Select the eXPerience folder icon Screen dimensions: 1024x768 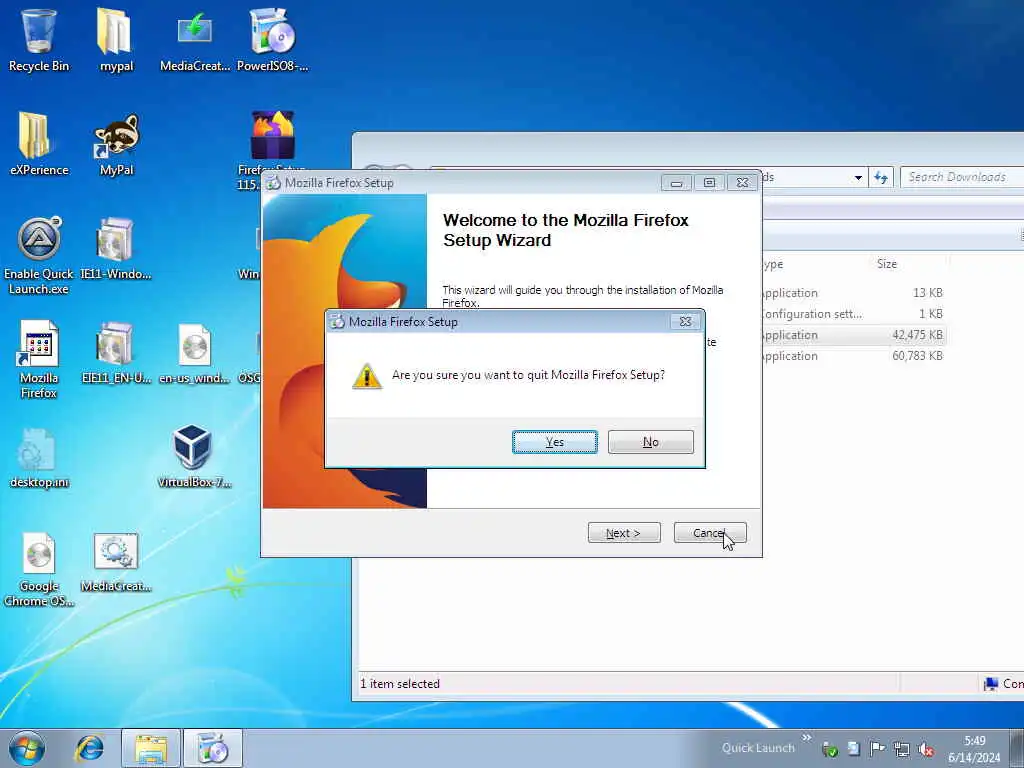[39, 144]
